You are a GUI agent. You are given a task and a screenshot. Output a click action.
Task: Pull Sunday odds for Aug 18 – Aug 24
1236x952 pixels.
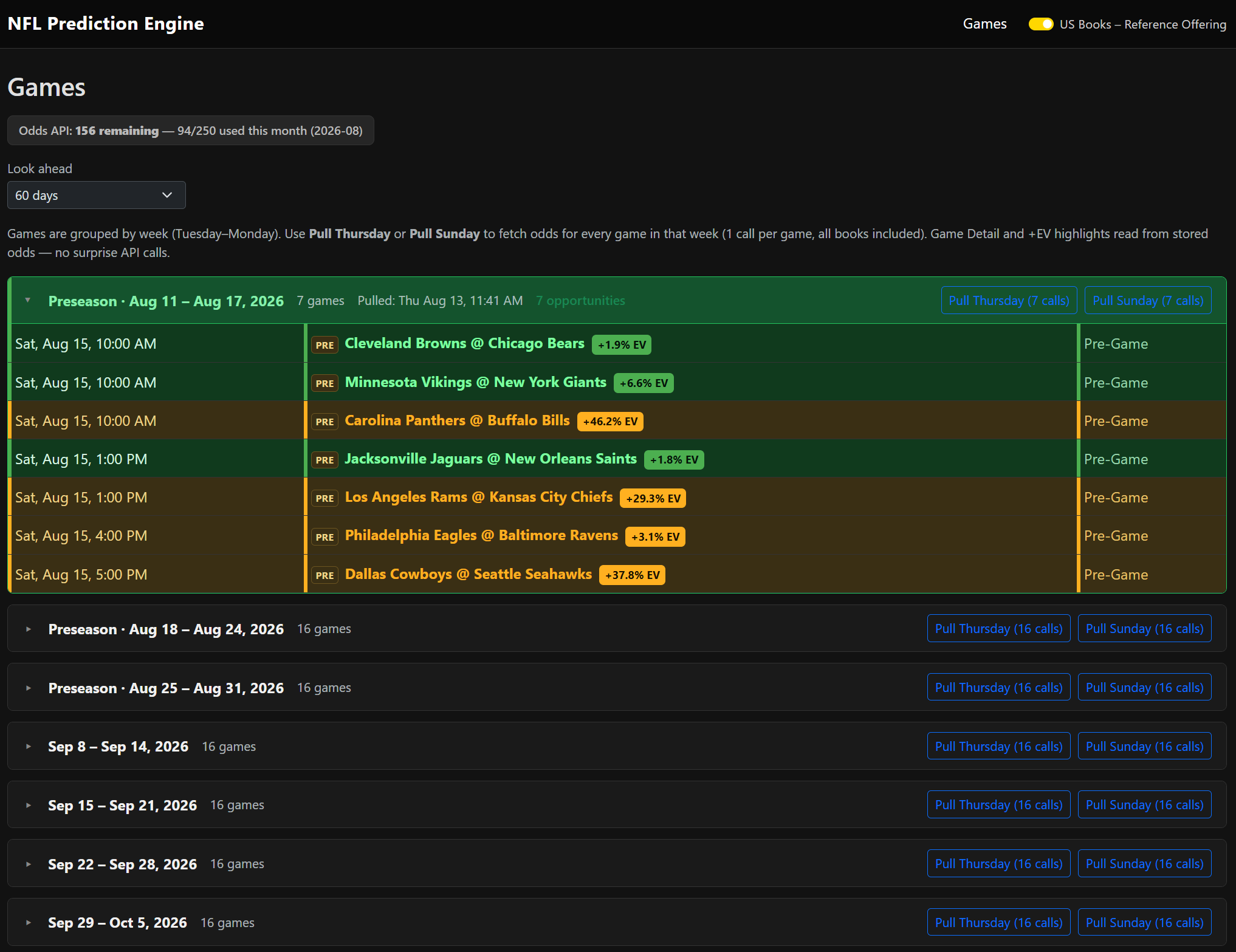click(x=1144, y=628)
